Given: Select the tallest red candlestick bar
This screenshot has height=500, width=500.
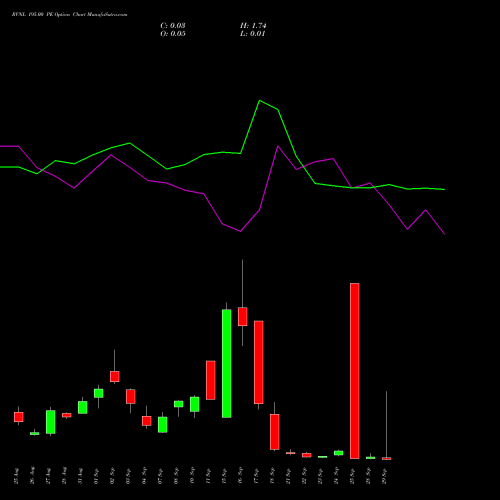Looking at the screenshot, I should pos(355,371).
